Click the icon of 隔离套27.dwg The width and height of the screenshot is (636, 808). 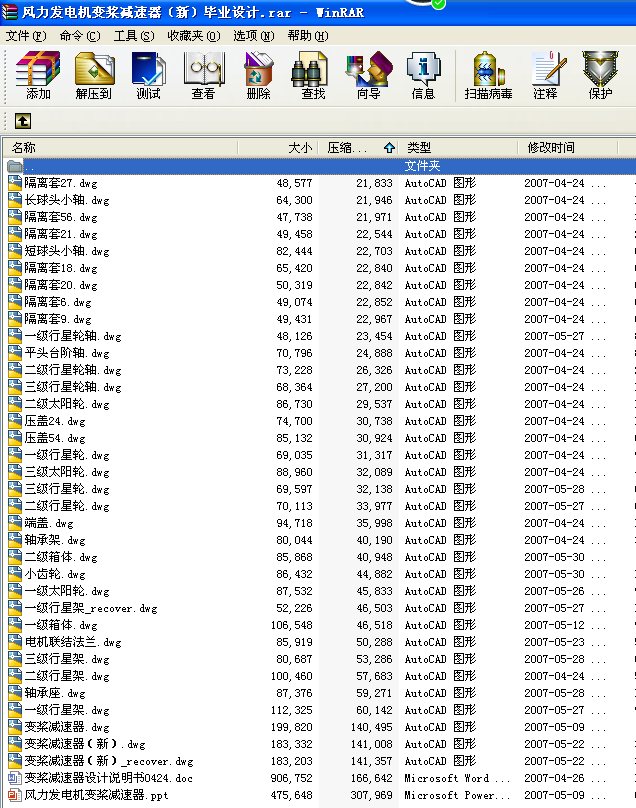tap(15, 183)
